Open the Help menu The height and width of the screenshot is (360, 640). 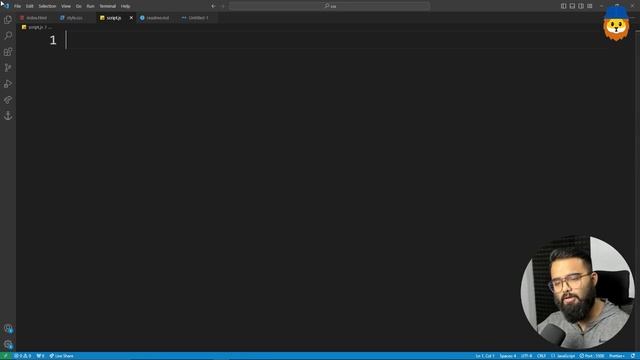(125, 6)
